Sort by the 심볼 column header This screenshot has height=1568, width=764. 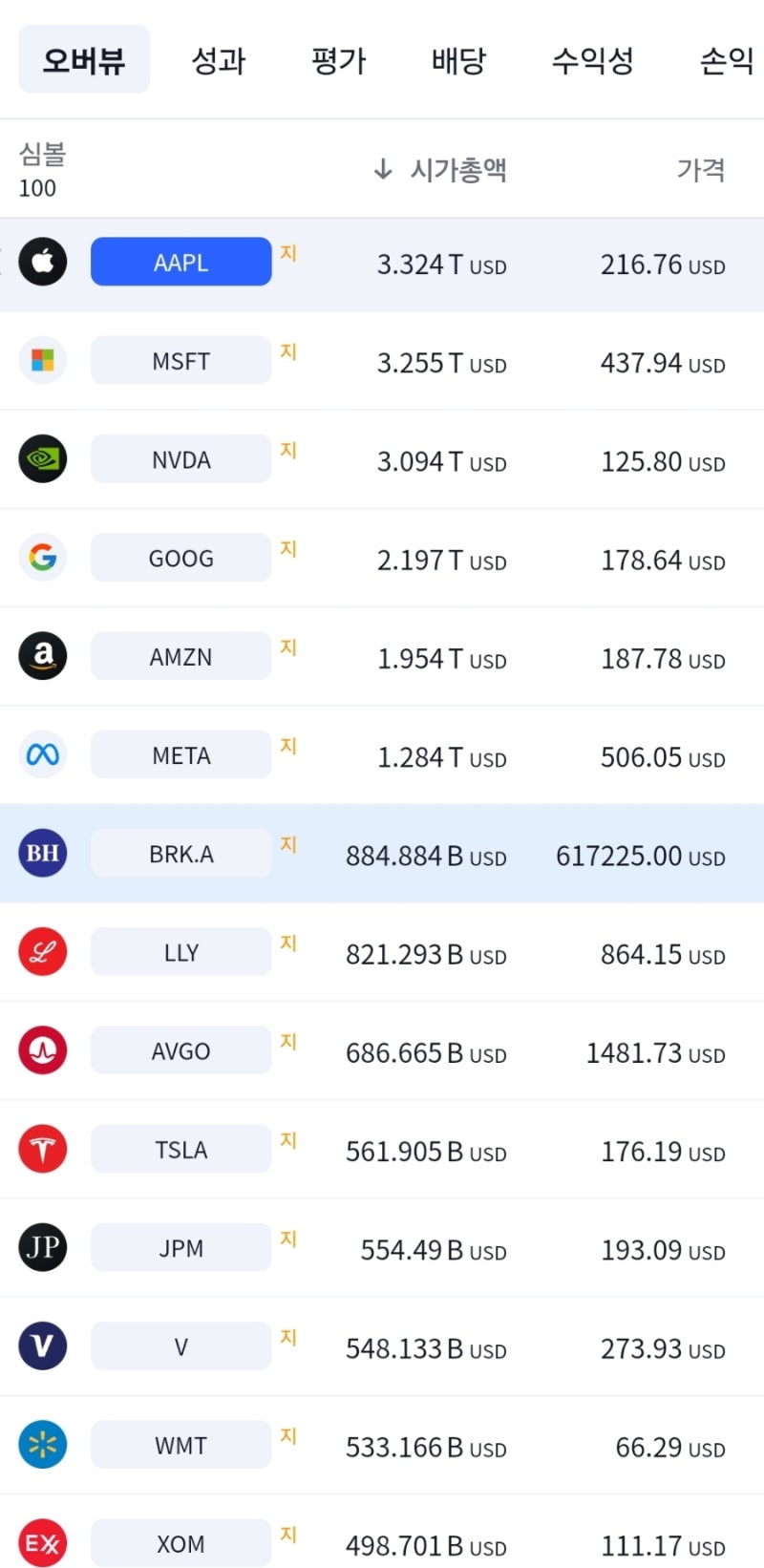(42, 155)
